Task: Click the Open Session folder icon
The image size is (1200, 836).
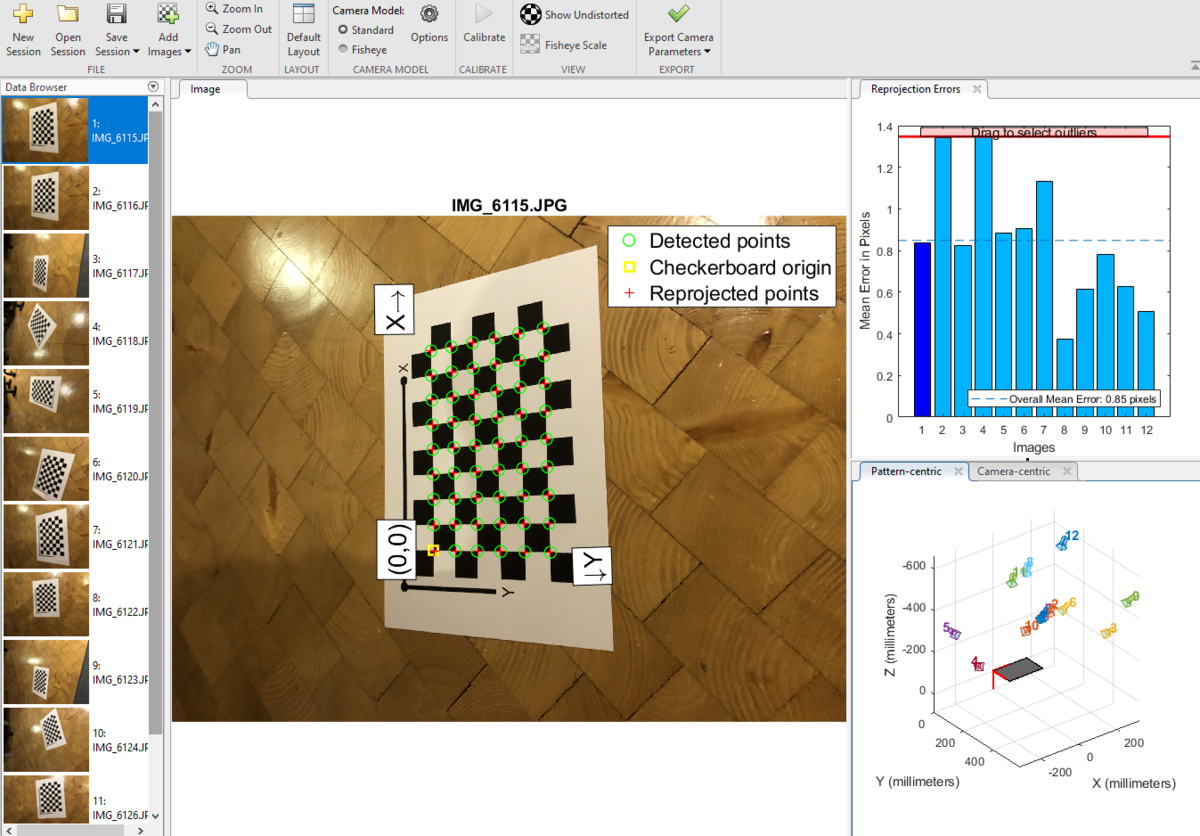Action: point(68,15)
